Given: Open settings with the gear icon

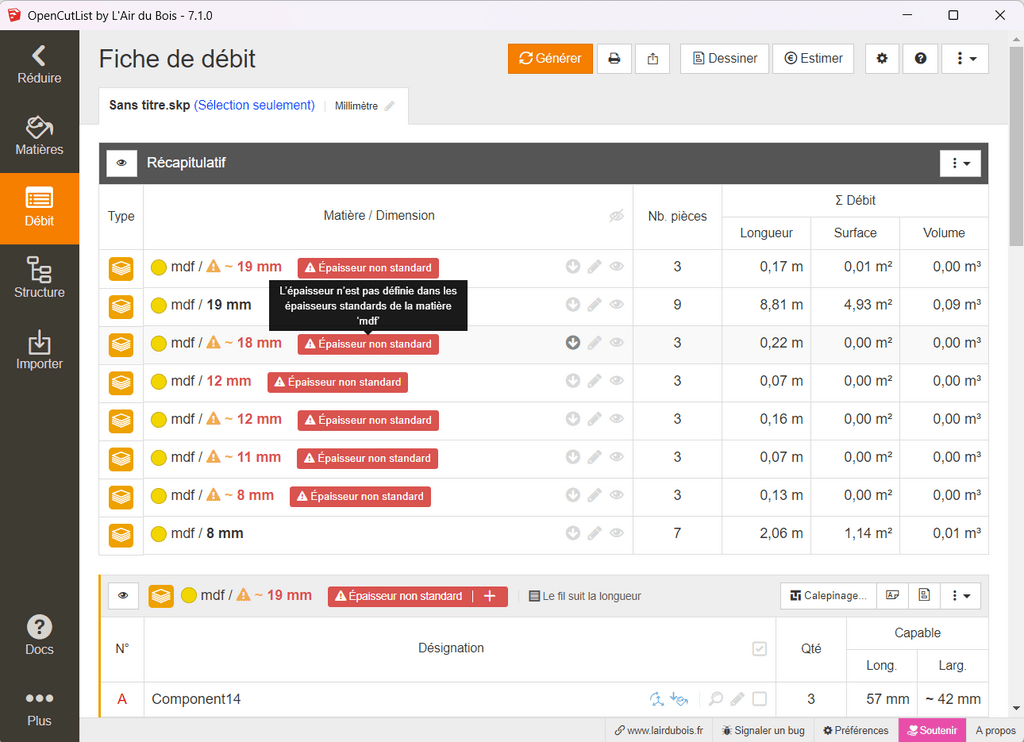Looking at the screenshot, I should click(882, 59).
